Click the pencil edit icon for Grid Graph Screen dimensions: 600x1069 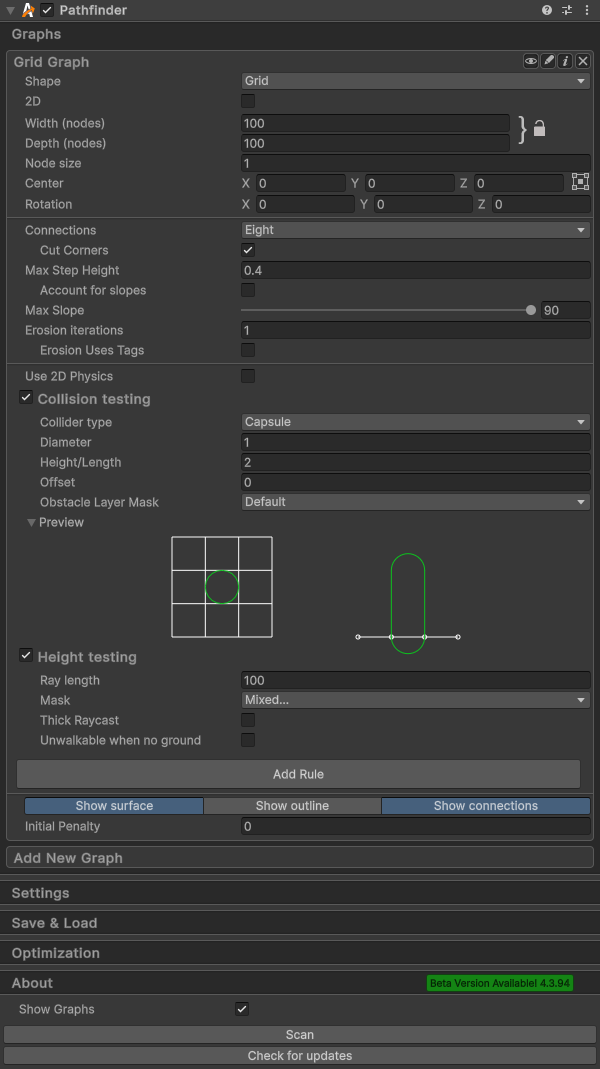coord(548,62)
